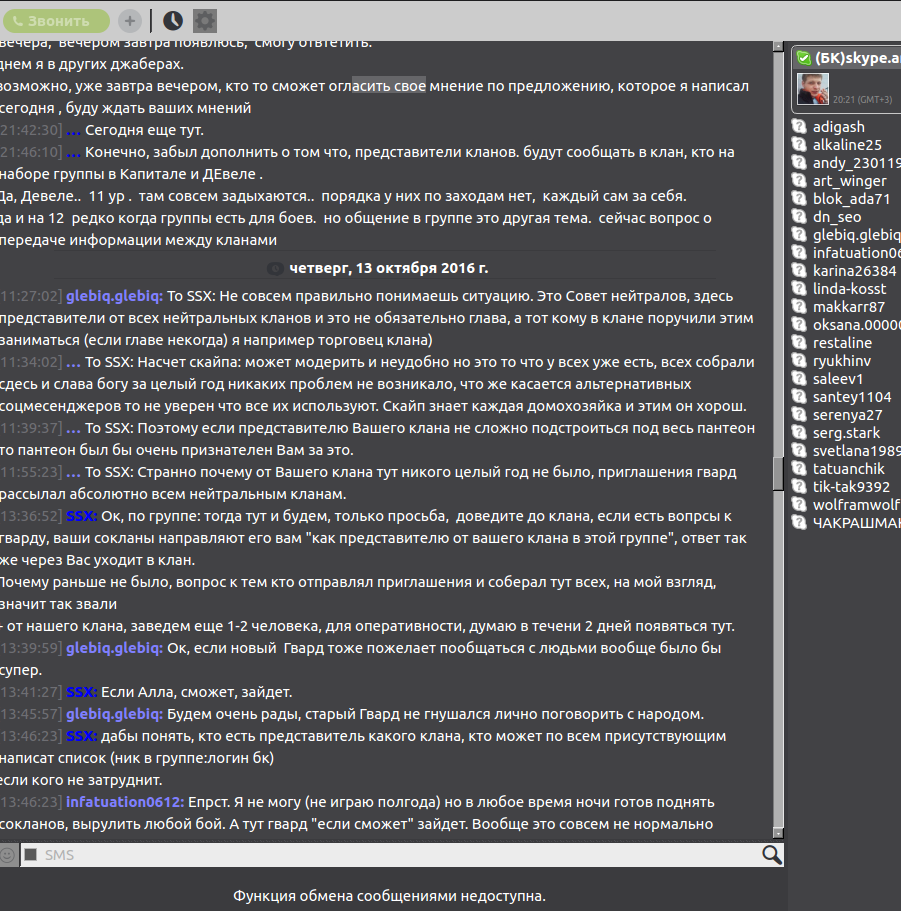The height and width of the screenshot is (911, 901).
Task: Open the gear settings icon
Action: pos(204,21)
